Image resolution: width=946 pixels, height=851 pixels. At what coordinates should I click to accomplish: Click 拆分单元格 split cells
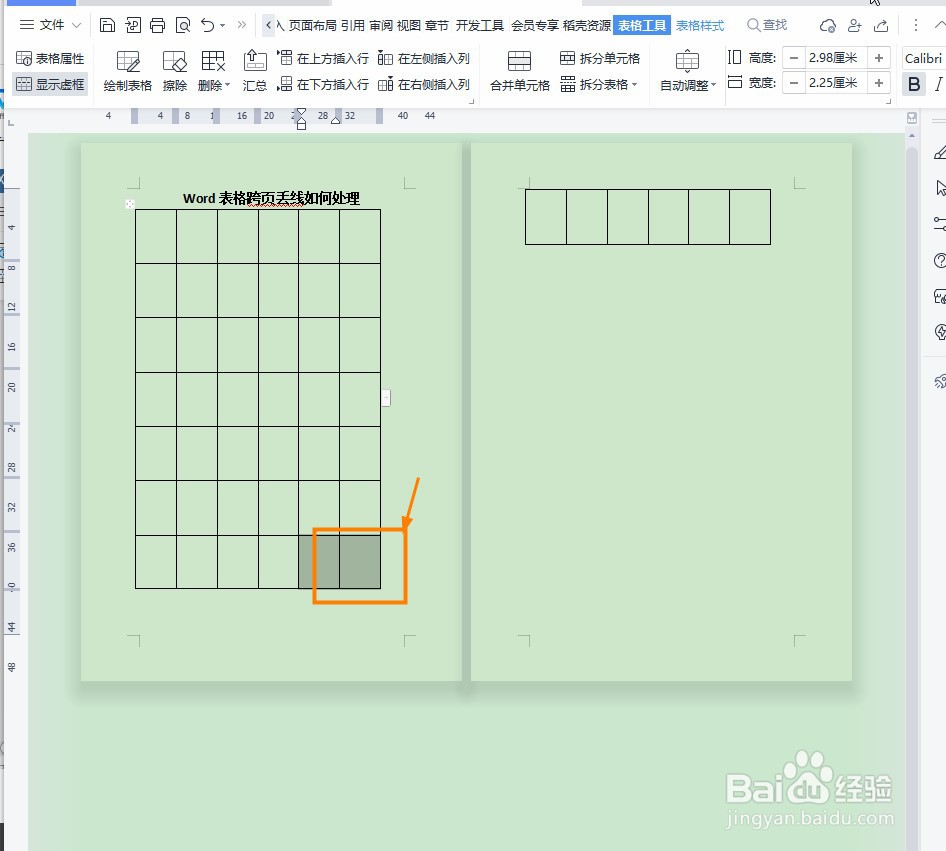(x=600, y=59)
